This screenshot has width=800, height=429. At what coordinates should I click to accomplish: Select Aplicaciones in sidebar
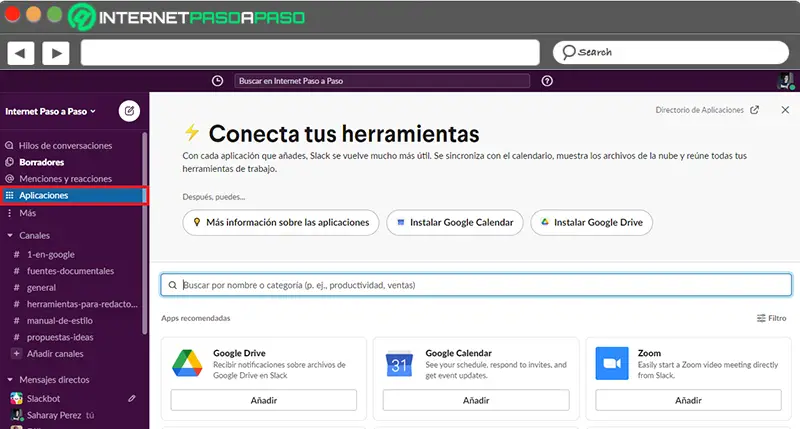[x=74, y=195]
